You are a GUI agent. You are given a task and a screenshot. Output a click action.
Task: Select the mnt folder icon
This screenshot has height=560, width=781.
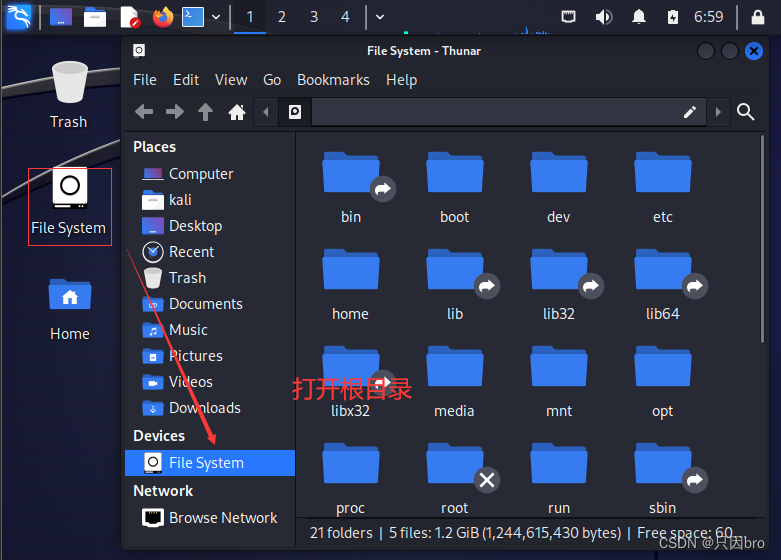559,367
